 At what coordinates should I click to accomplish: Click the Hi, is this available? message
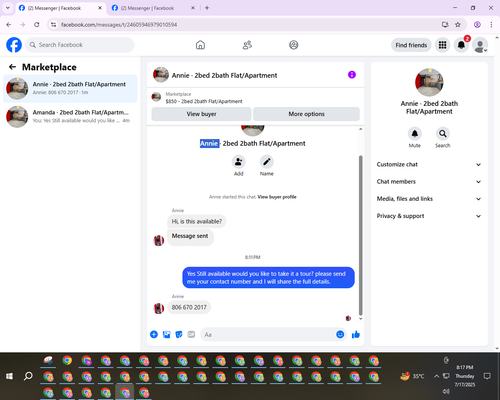pos(197,221)
